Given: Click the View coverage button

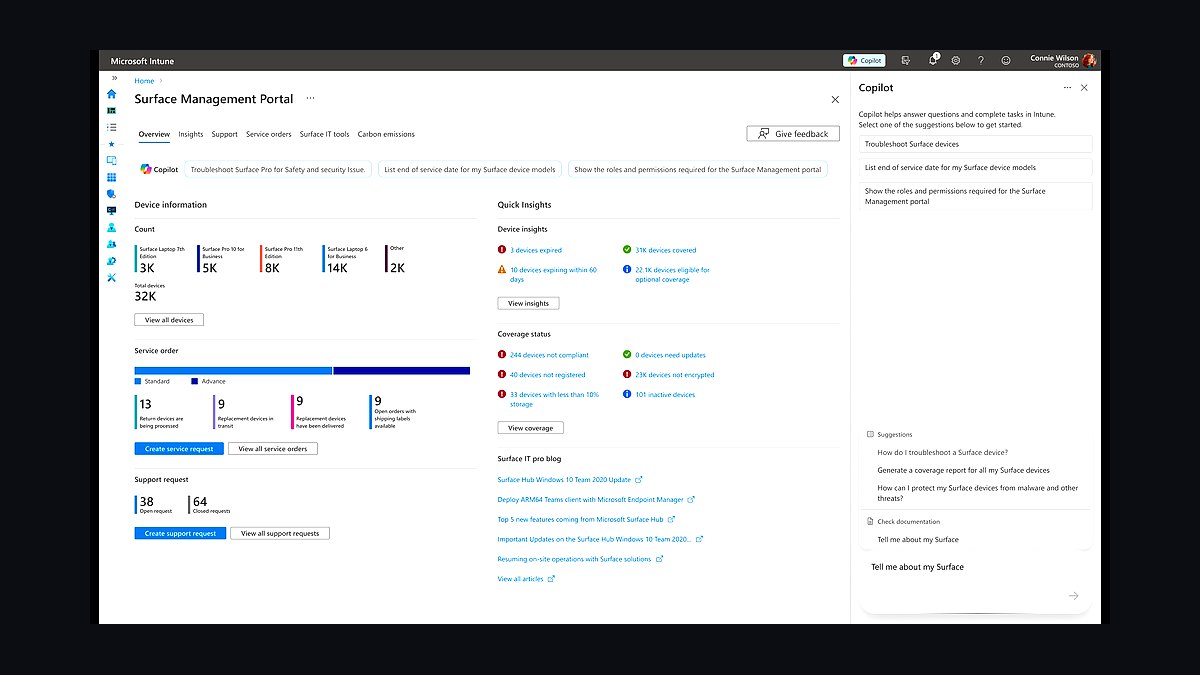Looking at the screenshot, I should click(x=530, y=428).
